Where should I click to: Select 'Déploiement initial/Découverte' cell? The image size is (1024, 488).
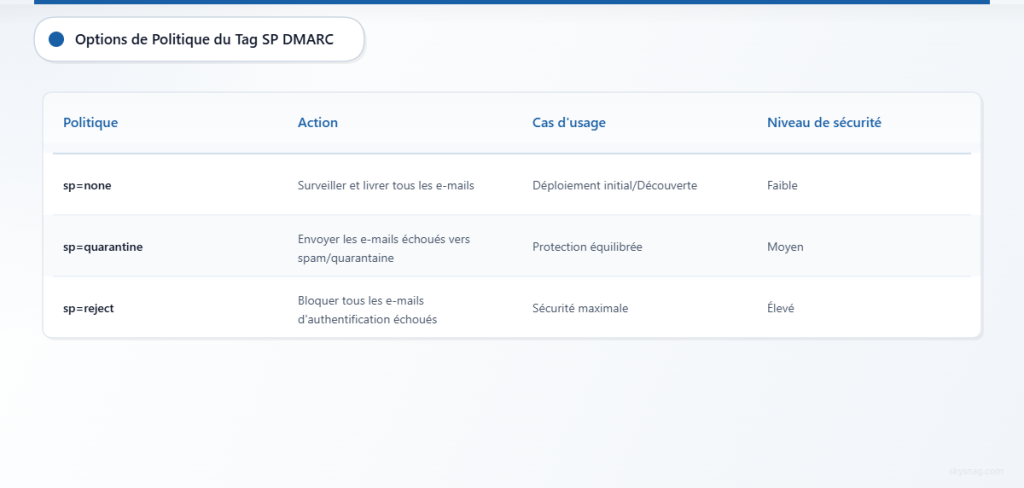coord(615,186)
